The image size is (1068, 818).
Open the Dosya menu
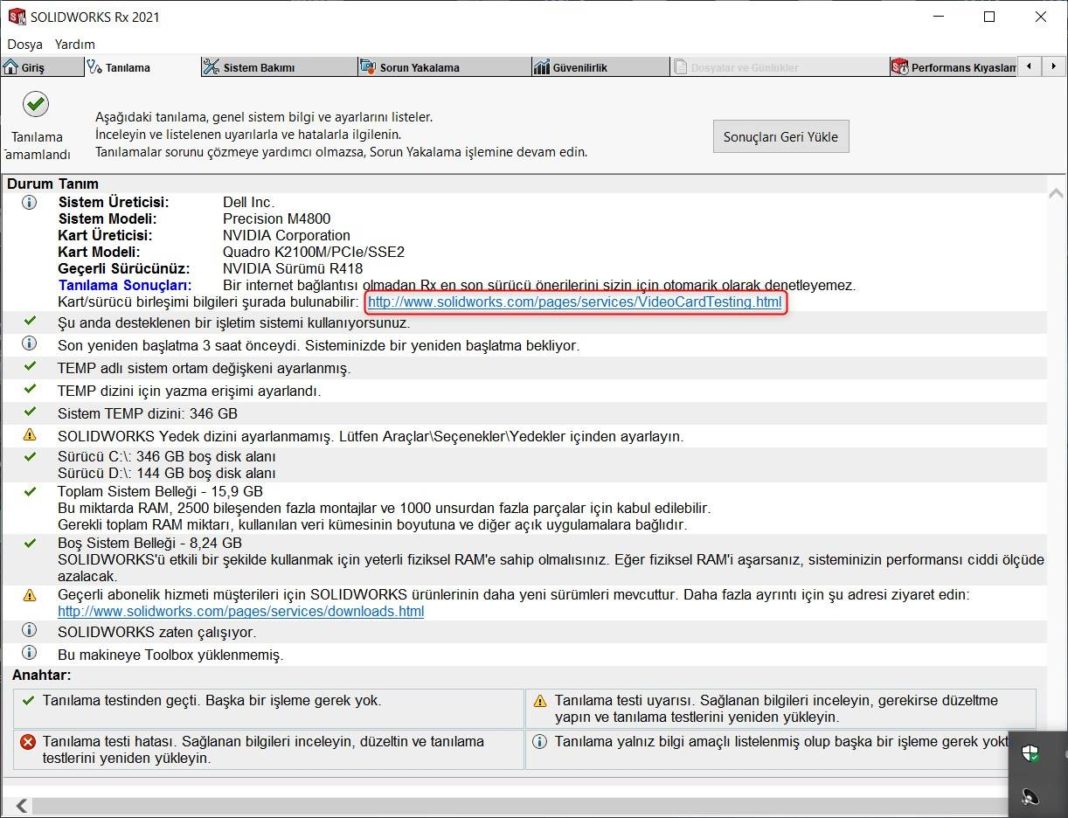click(x=25, y=44)
